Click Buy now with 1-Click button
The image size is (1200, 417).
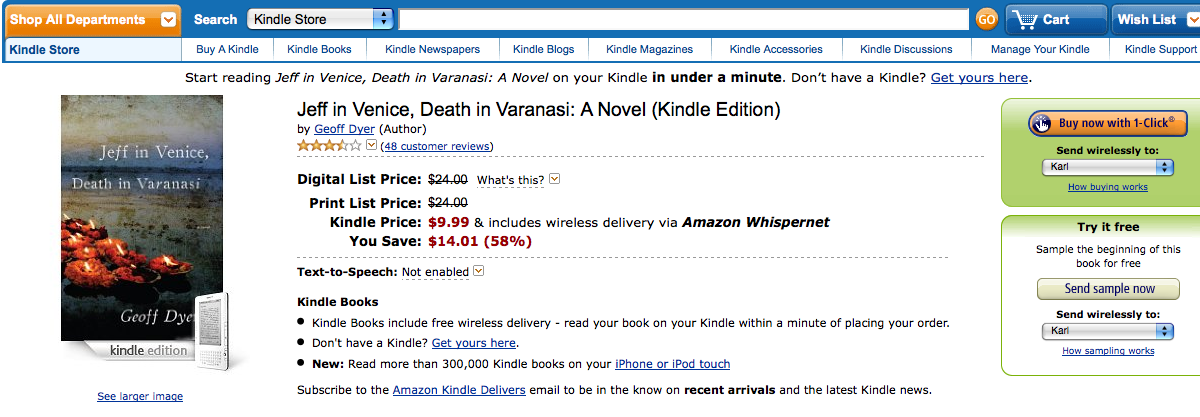point(1107,123)
